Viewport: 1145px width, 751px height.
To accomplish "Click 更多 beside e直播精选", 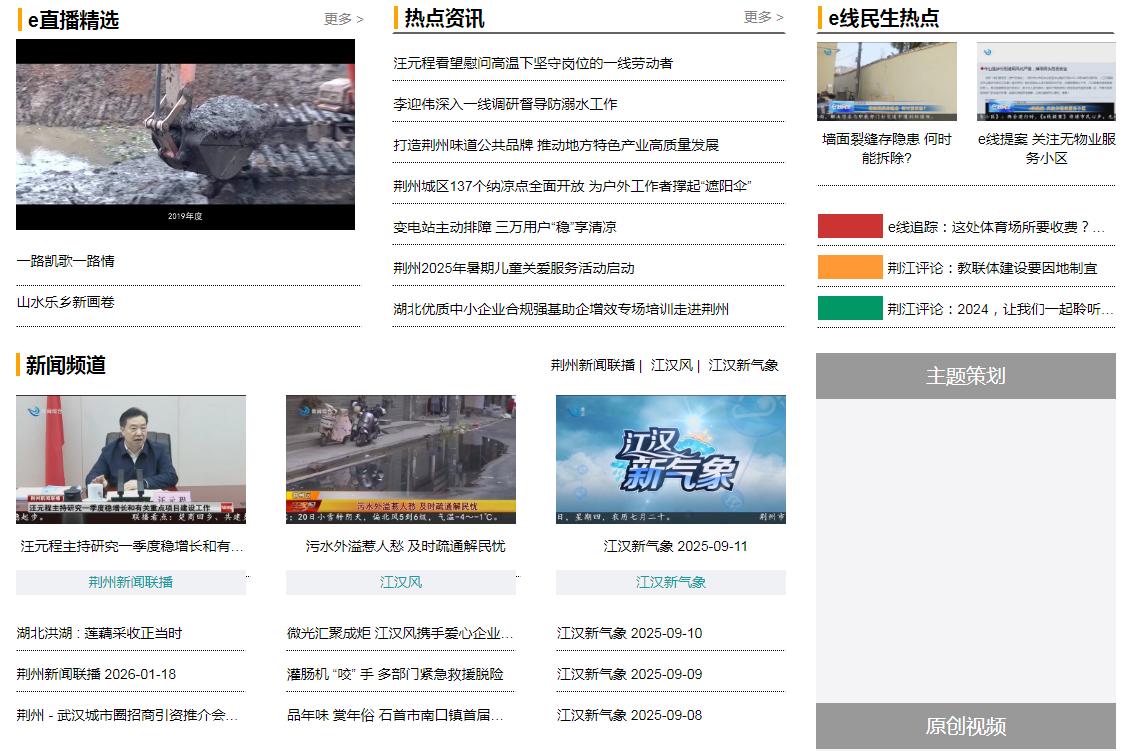I will click(343, 19).
